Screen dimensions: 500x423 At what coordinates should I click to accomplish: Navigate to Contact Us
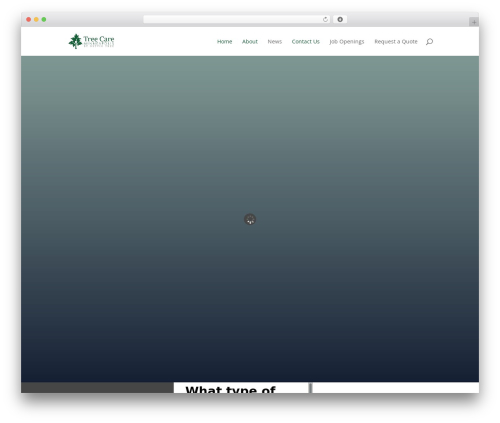pyautogui.click(x=305, y=42)
